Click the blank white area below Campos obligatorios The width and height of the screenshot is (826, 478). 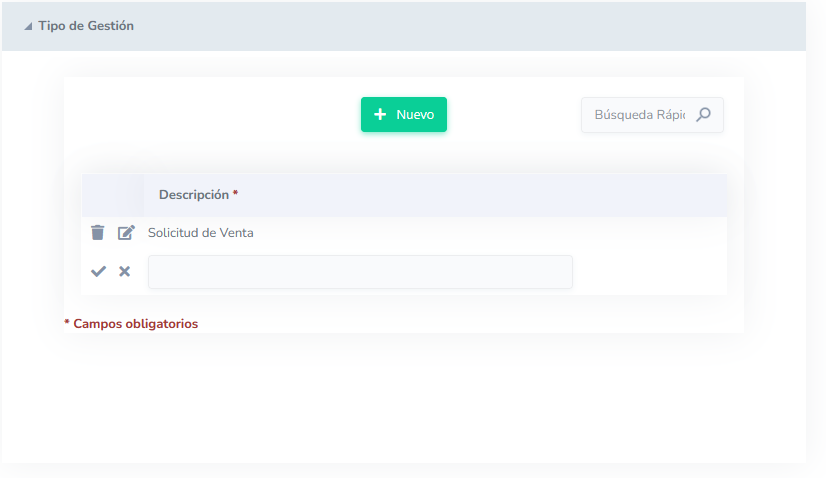(x=400, y=400)
